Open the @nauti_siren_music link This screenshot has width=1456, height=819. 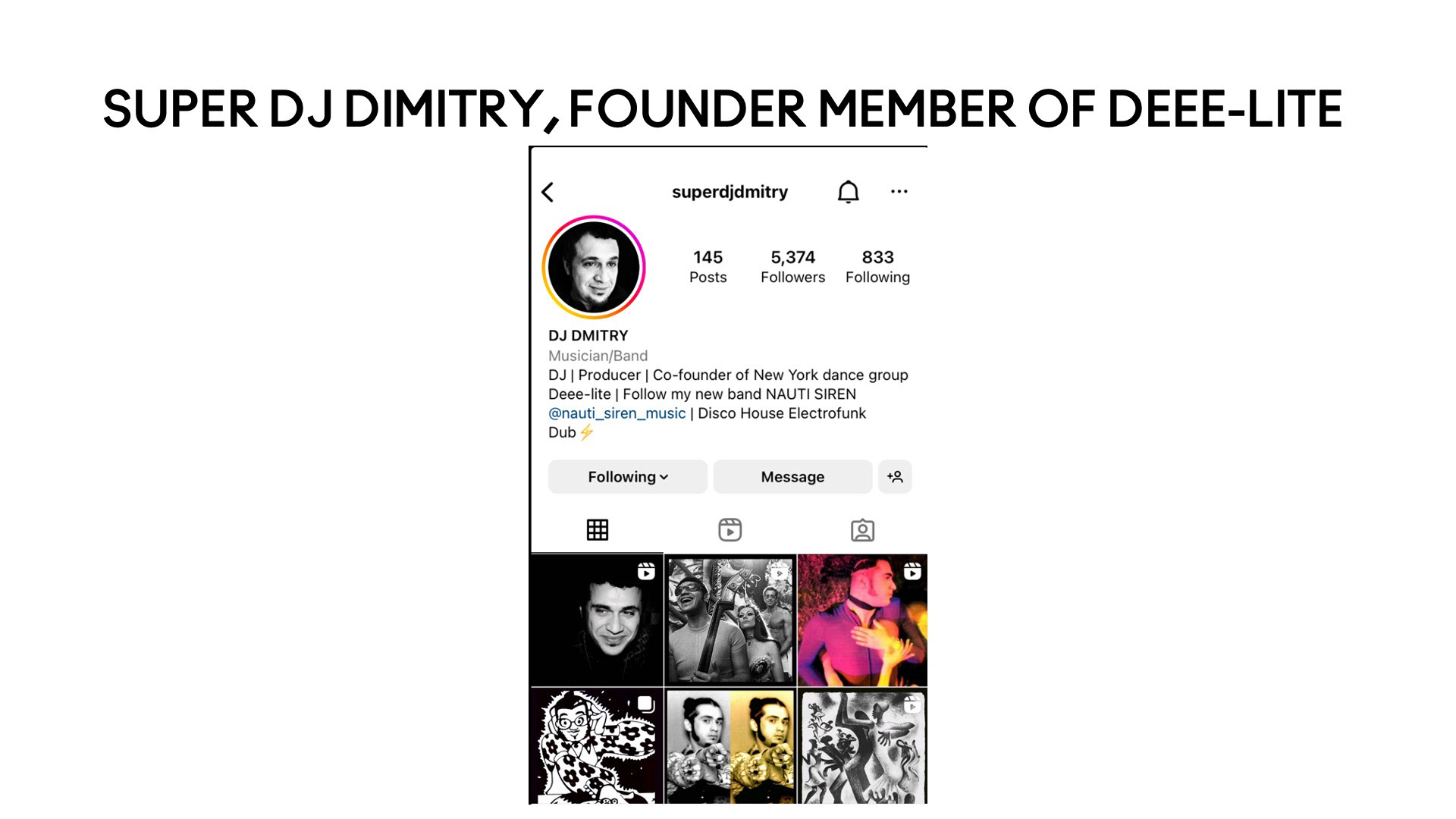tap(617, 413)
